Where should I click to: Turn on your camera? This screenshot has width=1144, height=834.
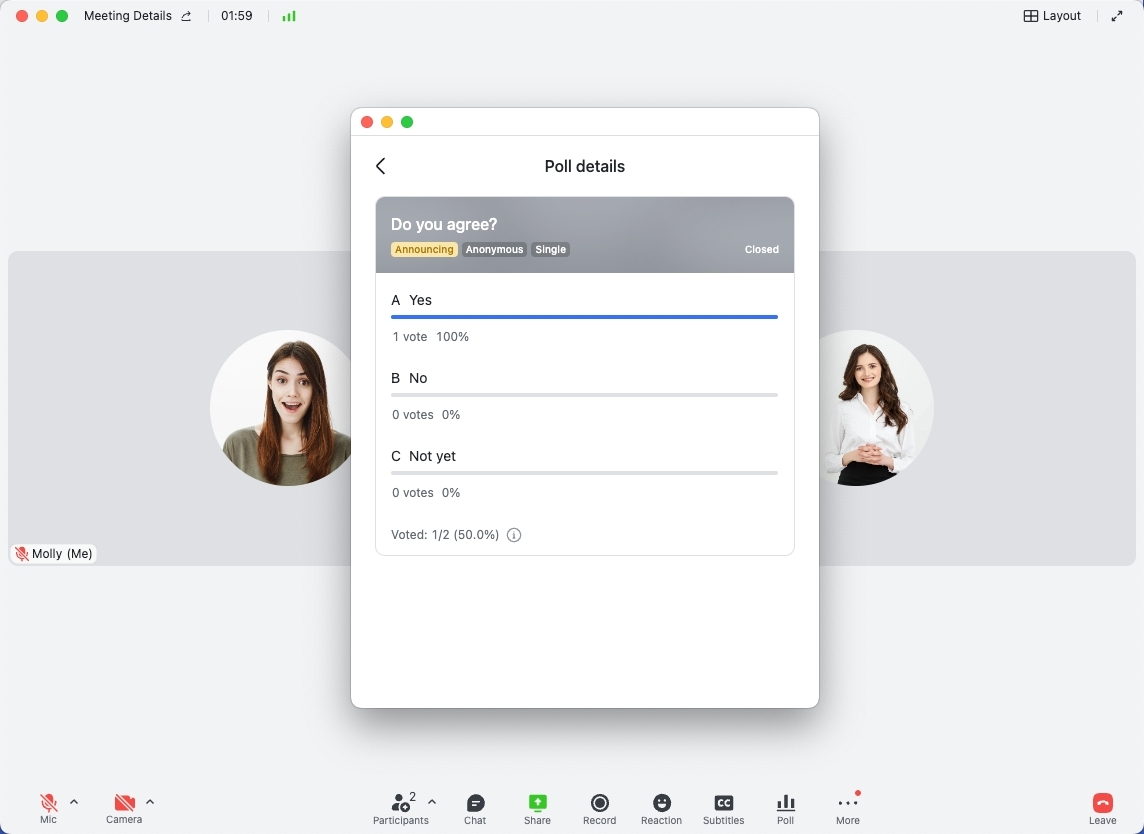coord(124,802)
